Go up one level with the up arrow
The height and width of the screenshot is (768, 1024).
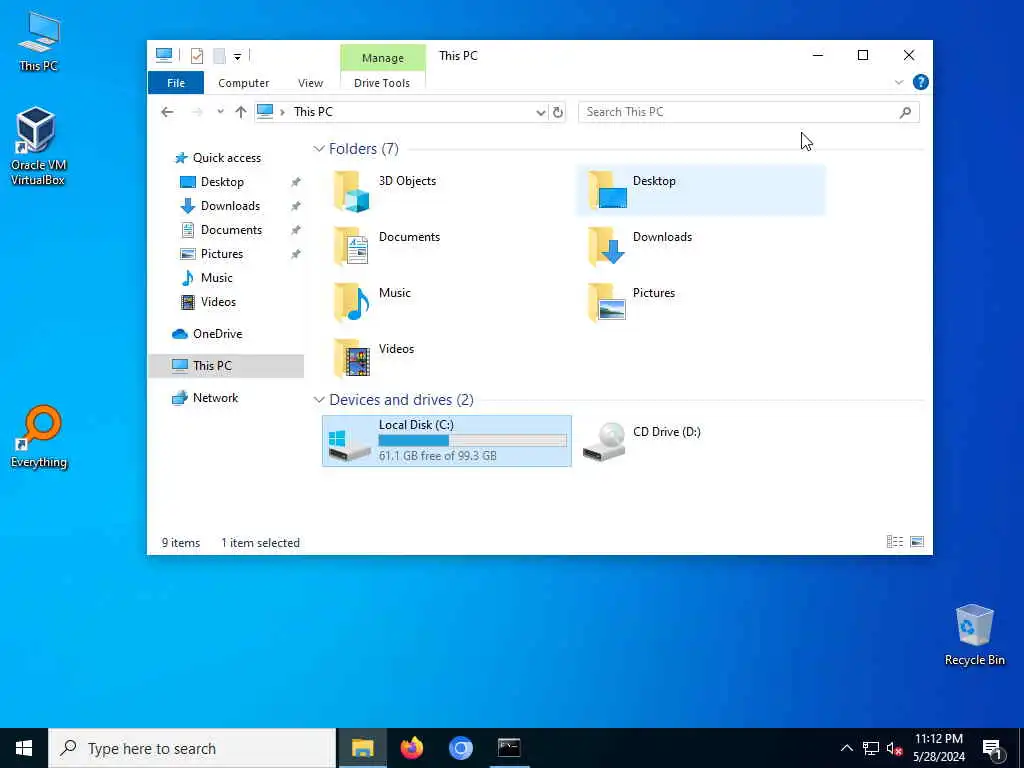(241, 112)
